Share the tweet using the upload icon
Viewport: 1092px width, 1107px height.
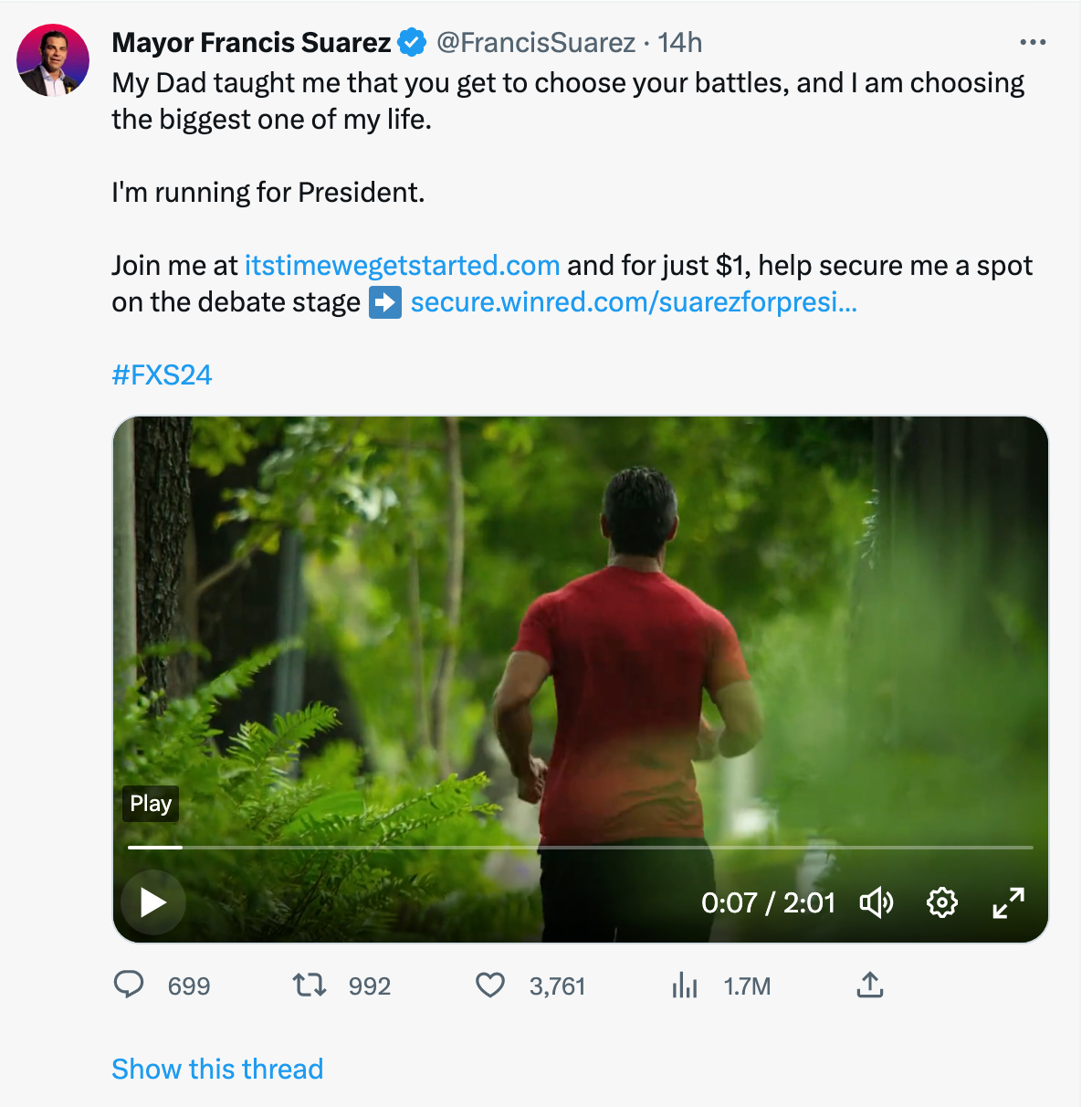click(870, 985)
